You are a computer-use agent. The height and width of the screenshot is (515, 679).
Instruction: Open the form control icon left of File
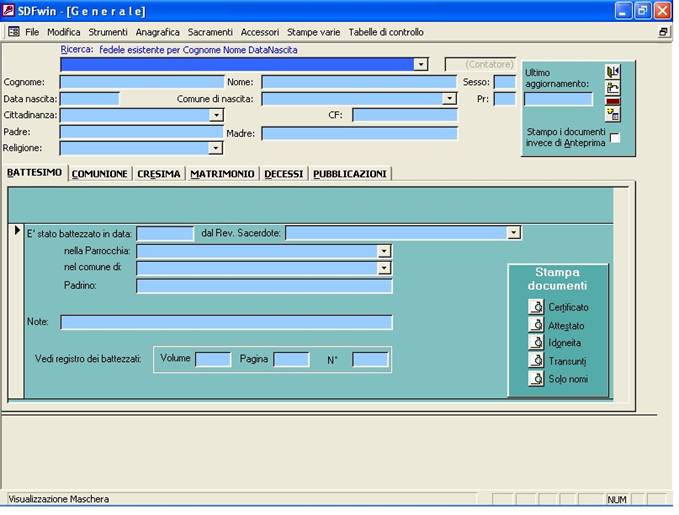point(14,32)
